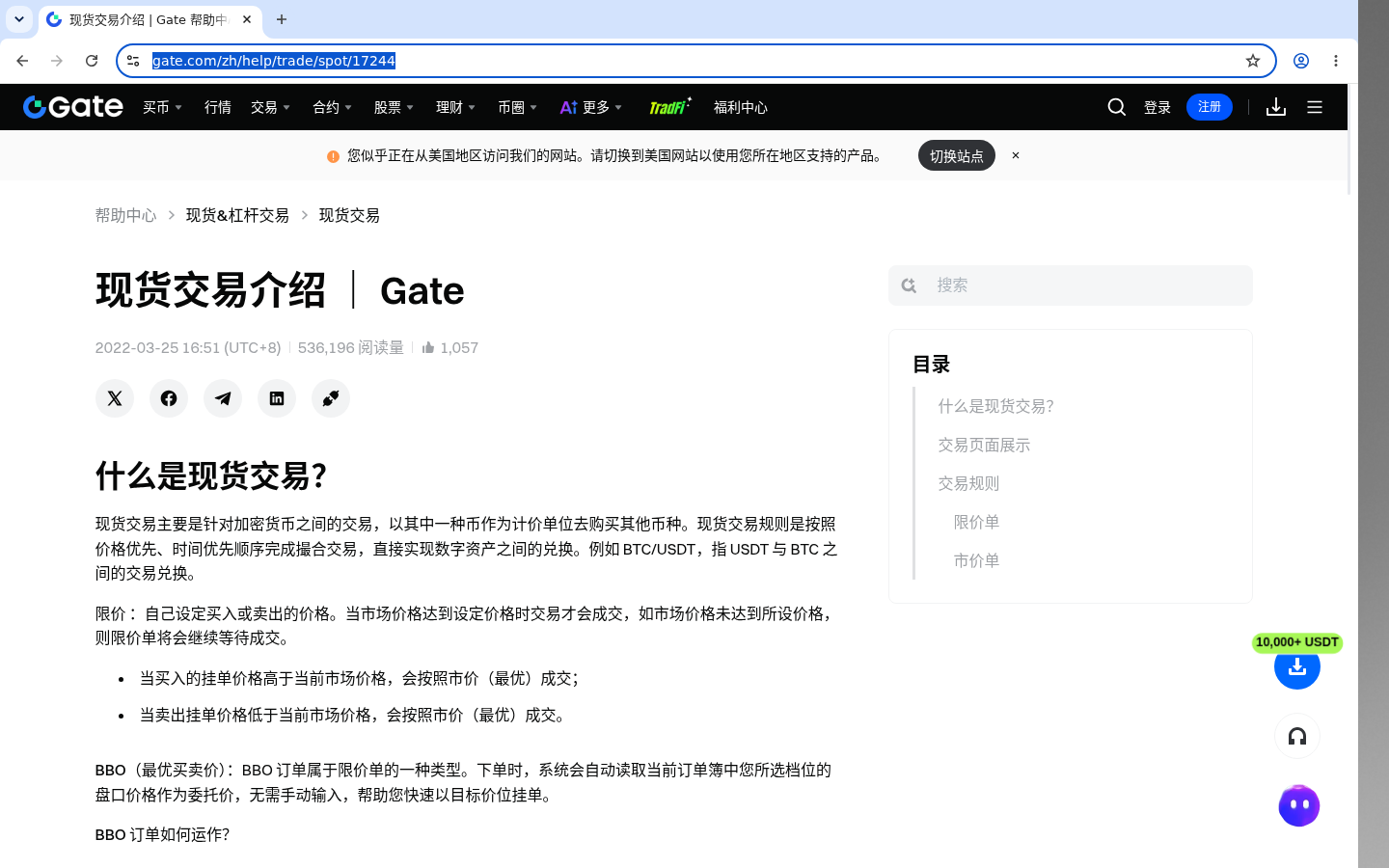Click the Gate logo in header

[x=73, y=107]
